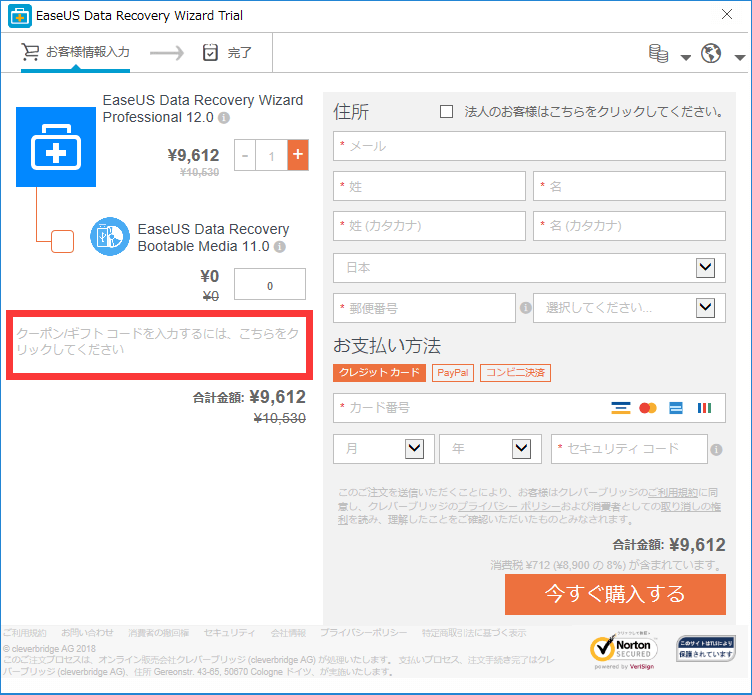Image resolution: width=752 pixels, height=695 pixels.
Task: Click the 今すぐ購入する button
Action: [x=615, y=594]
